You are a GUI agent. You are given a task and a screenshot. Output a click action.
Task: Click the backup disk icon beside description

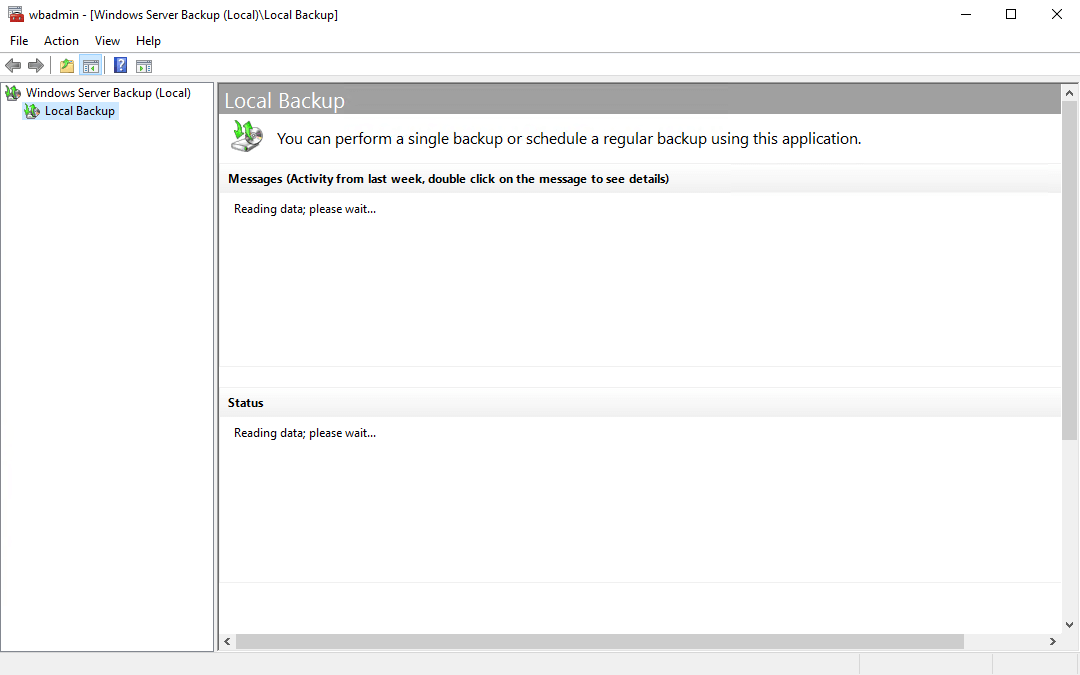247,136
